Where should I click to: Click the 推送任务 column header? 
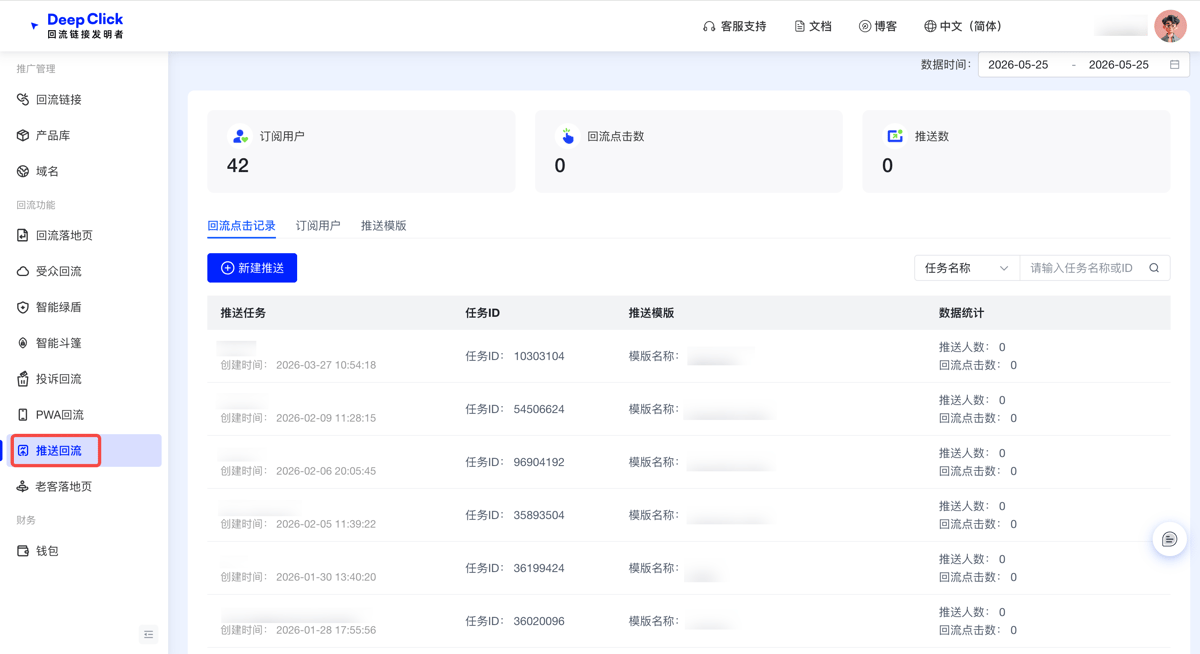coord(243,313)
